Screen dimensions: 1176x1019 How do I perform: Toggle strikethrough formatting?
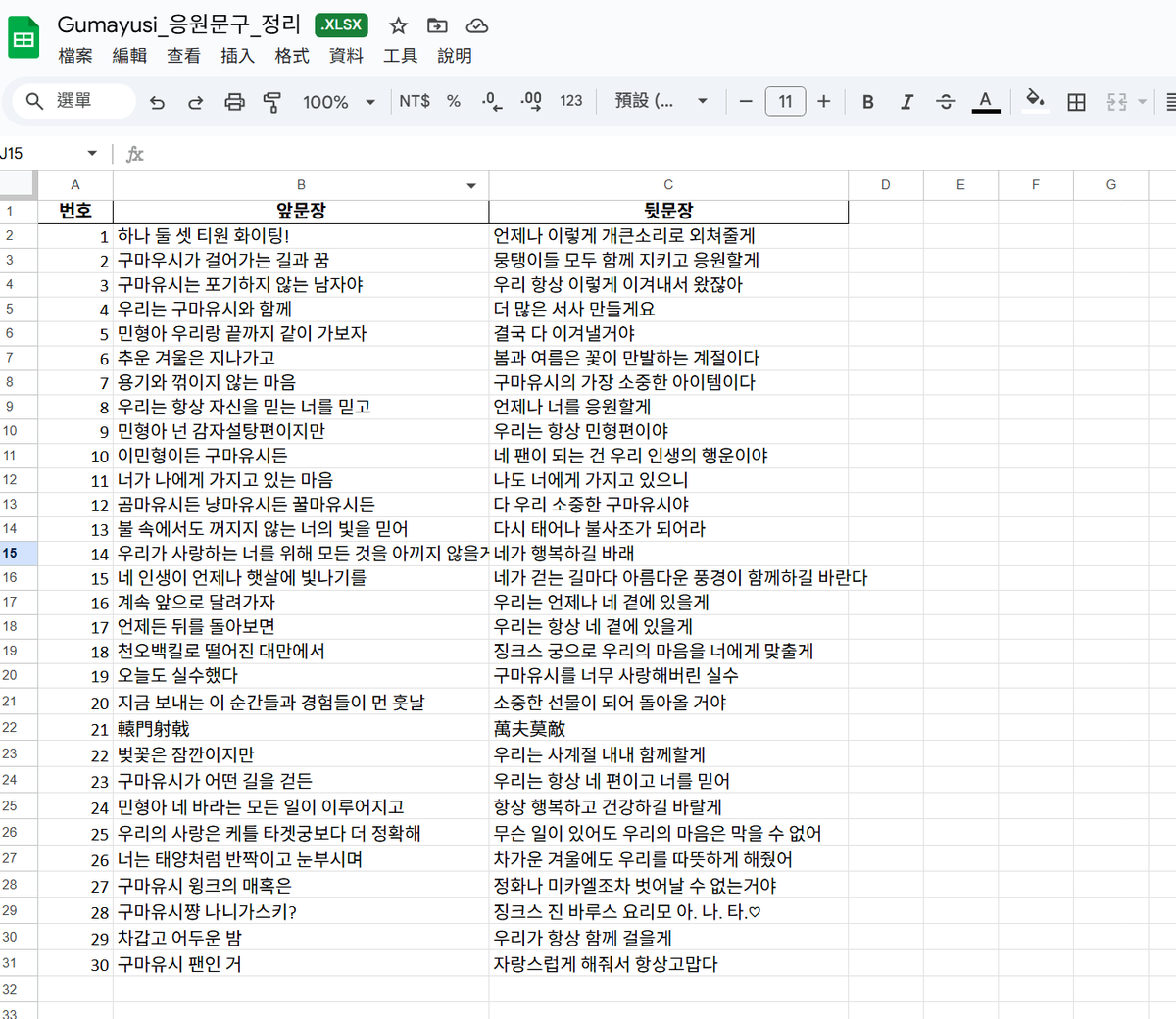945,101
